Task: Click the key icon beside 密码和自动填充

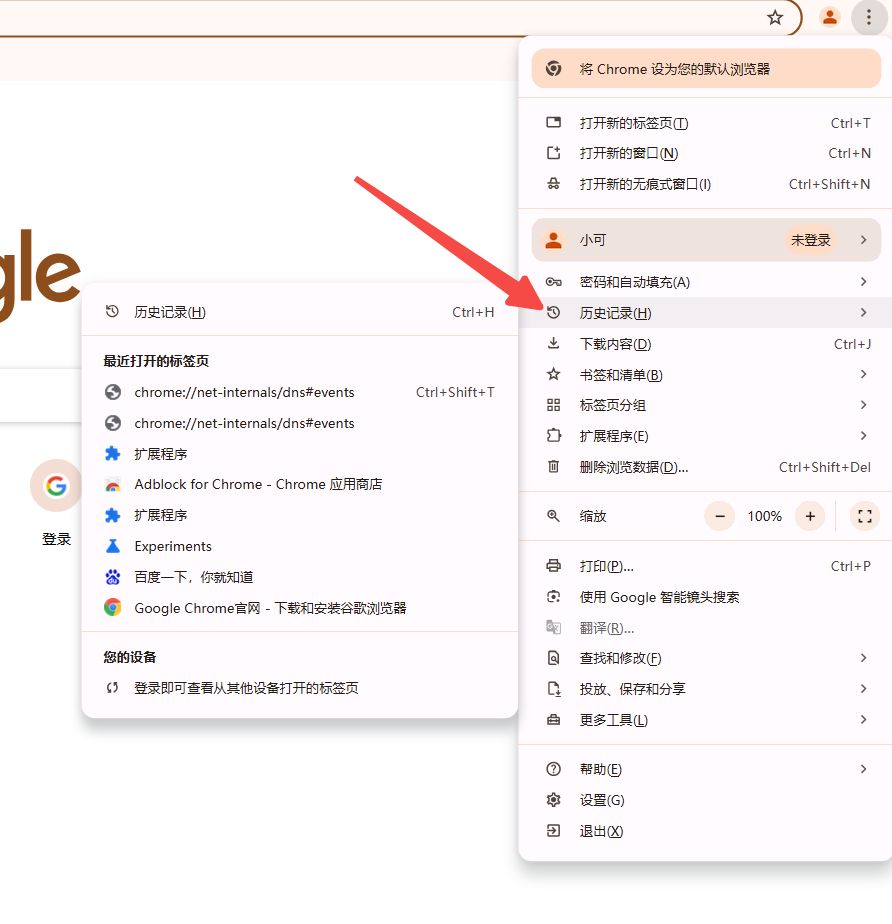Action: pos(553,282)
